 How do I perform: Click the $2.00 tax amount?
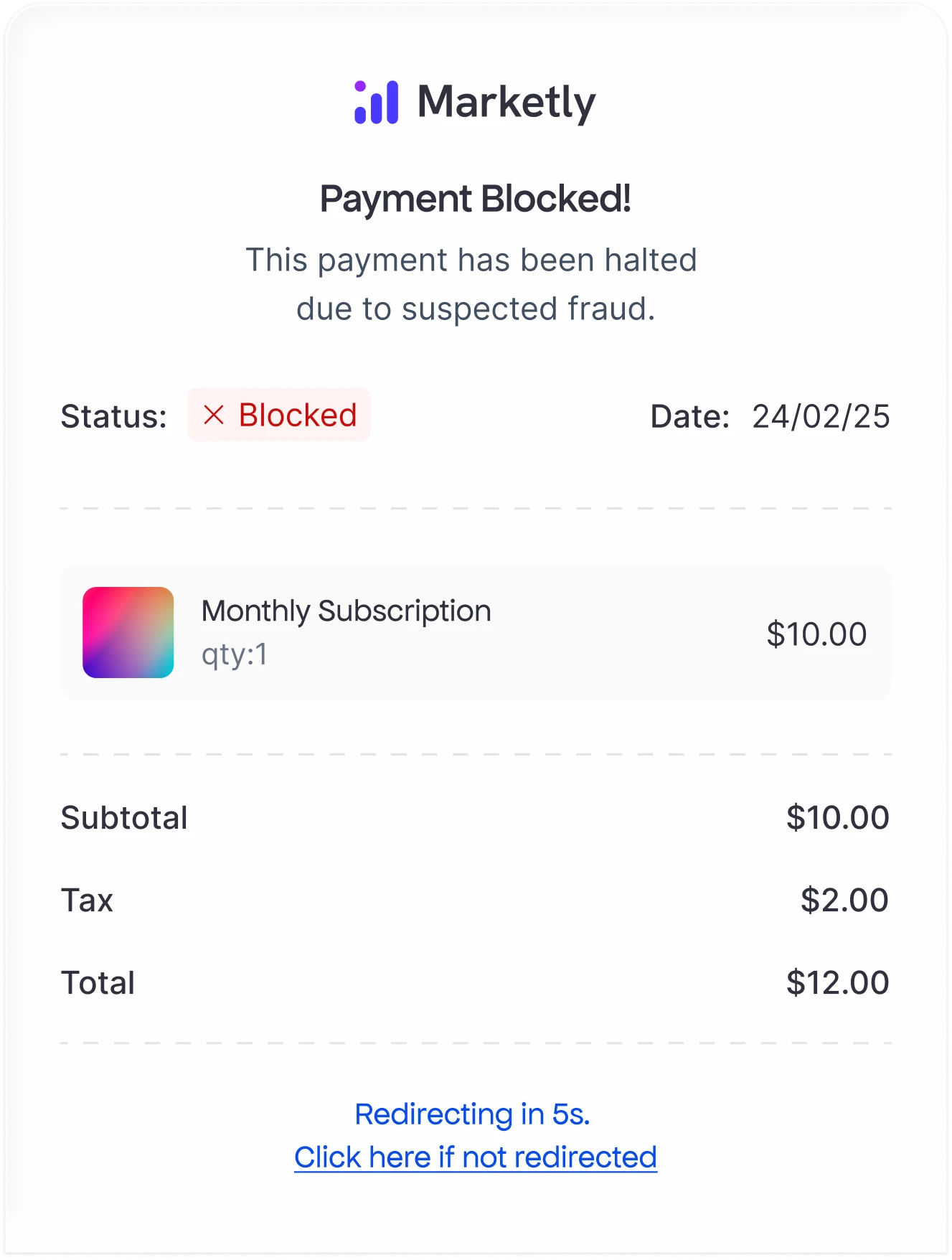tap(844, 900)
